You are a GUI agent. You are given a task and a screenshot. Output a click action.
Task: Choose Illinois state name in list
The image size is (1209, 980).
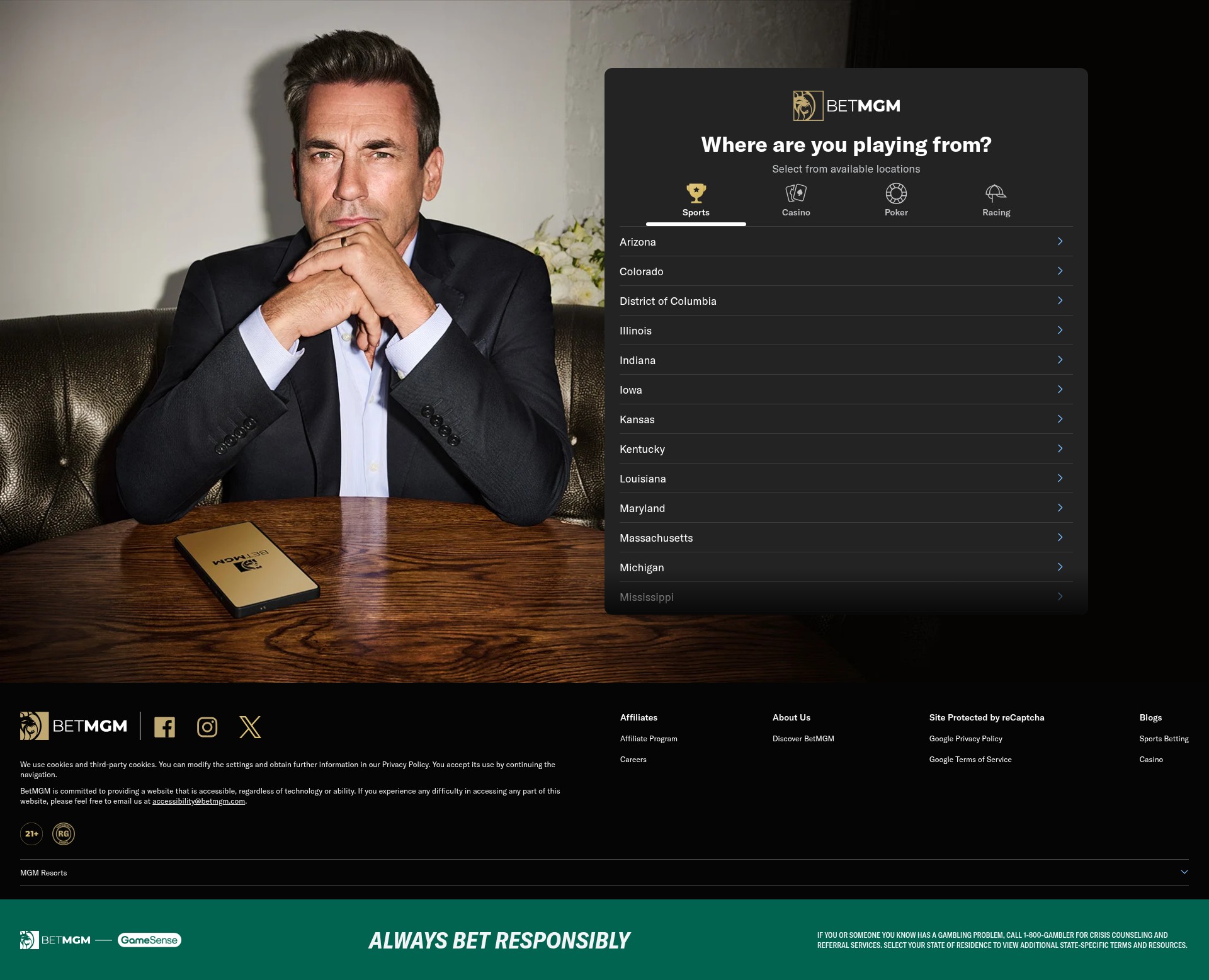point(636,331)
